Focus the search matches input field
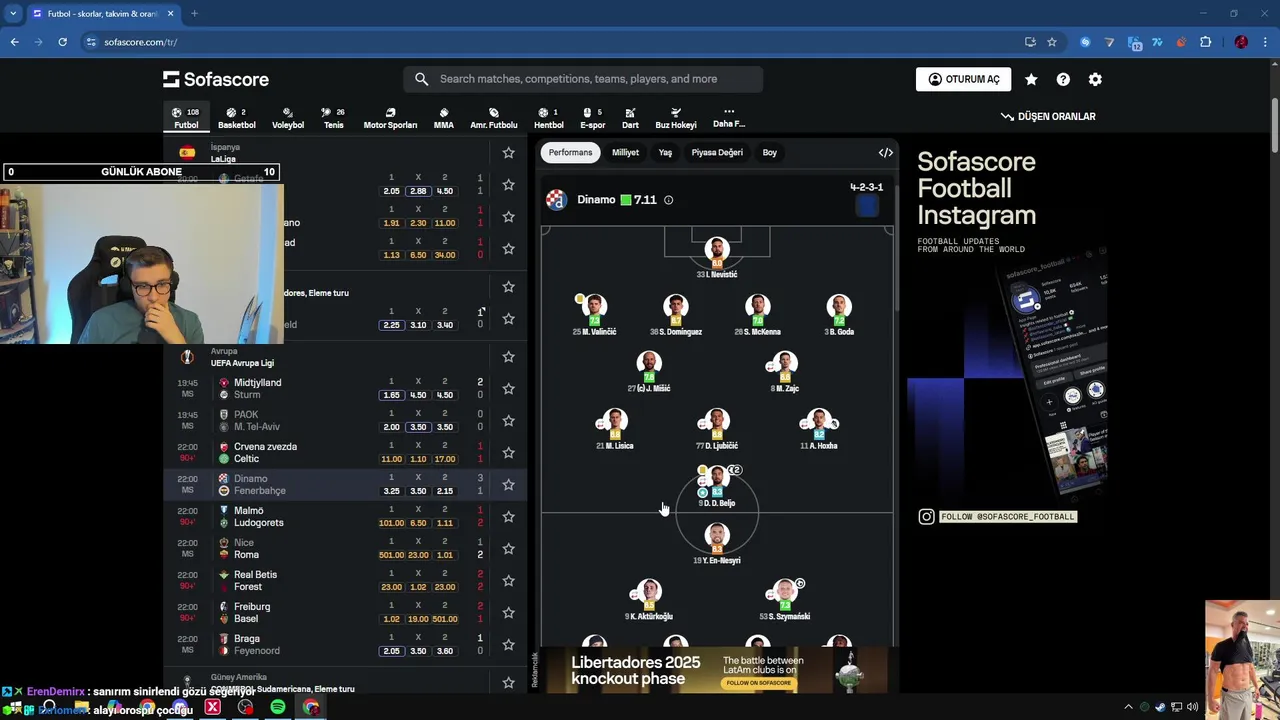 (583, 79)
